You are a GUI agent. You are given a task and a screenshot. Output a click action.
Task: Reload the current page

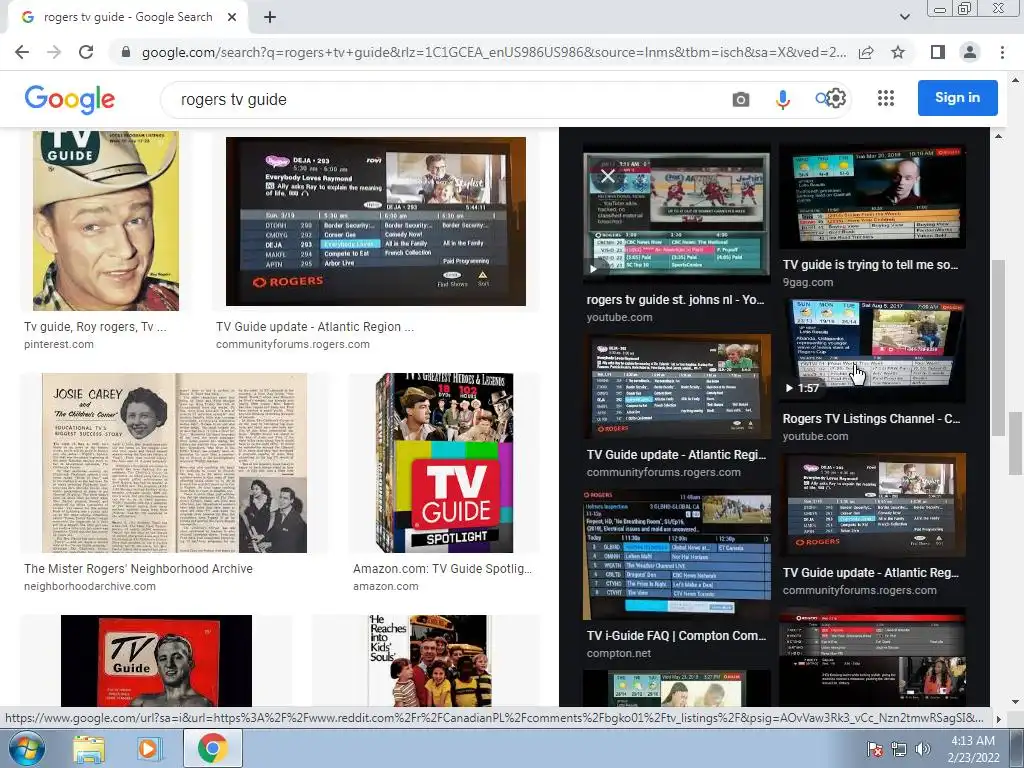coord(86,52)
